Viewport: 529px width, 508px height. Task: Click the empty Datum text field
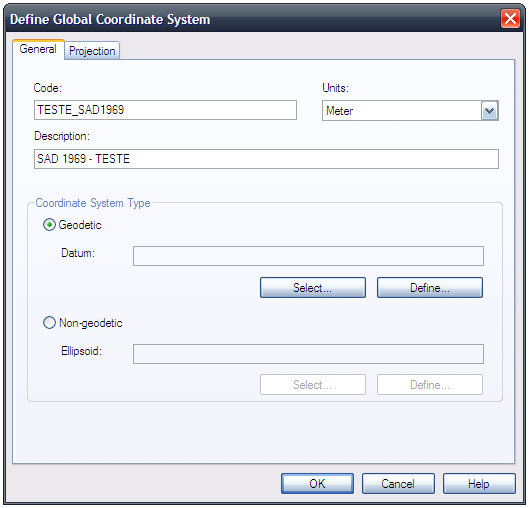pos(308,256)
